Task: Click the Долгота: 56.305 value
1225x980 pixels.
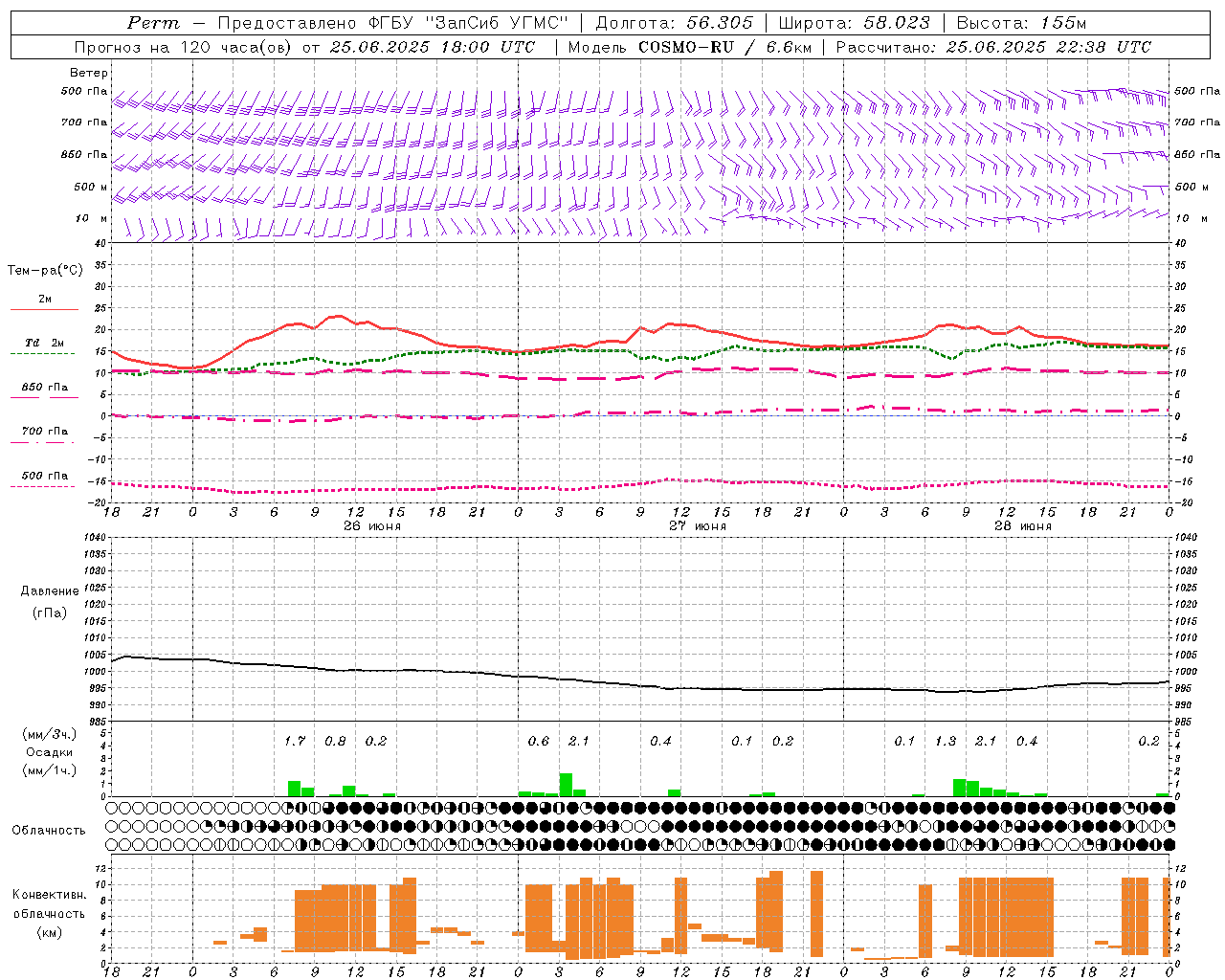Action: pos(674,23)
